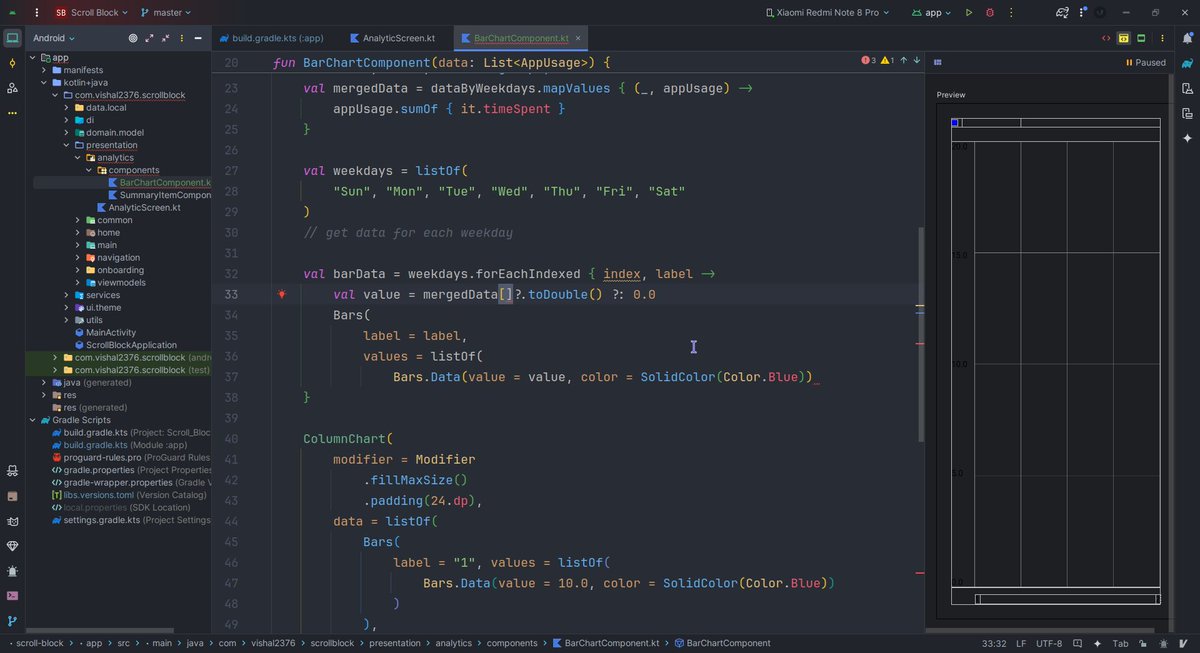The height and width of the screenshot is (653, 1200).
Task: Switch editor to Design-only view
Action: click(1141, 38)
